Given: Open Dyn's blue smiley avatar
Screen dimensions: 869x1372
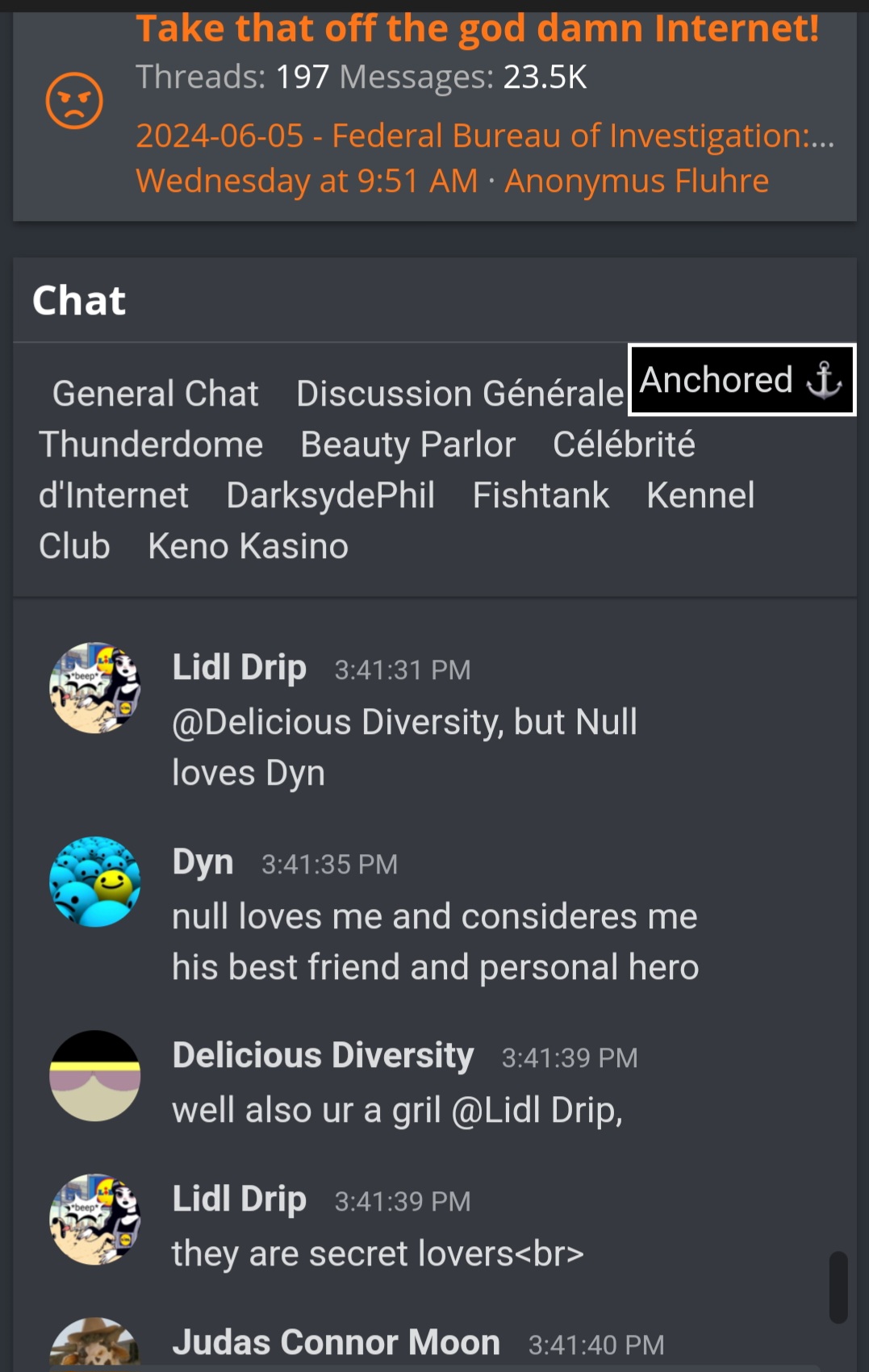Looking at the screenshot, I should [95, 882].
